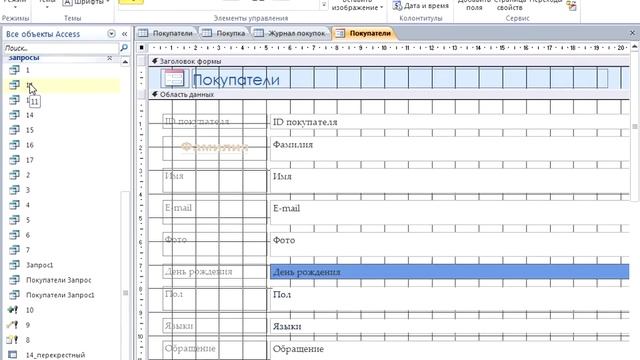Select the Фото bound control
640x360 pixels.
pyautogui.click(x=449, y=244)
